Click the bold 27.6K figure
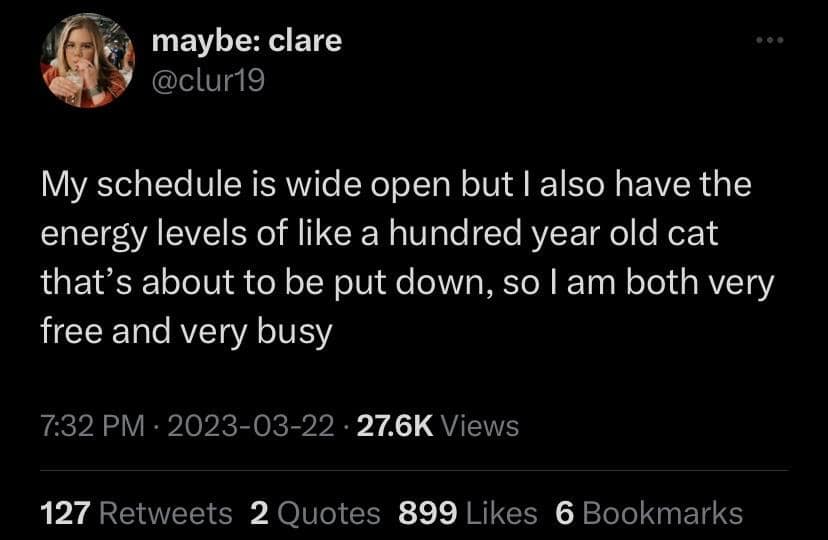This screenshot has height=540, width=828. tap(396, 426)
